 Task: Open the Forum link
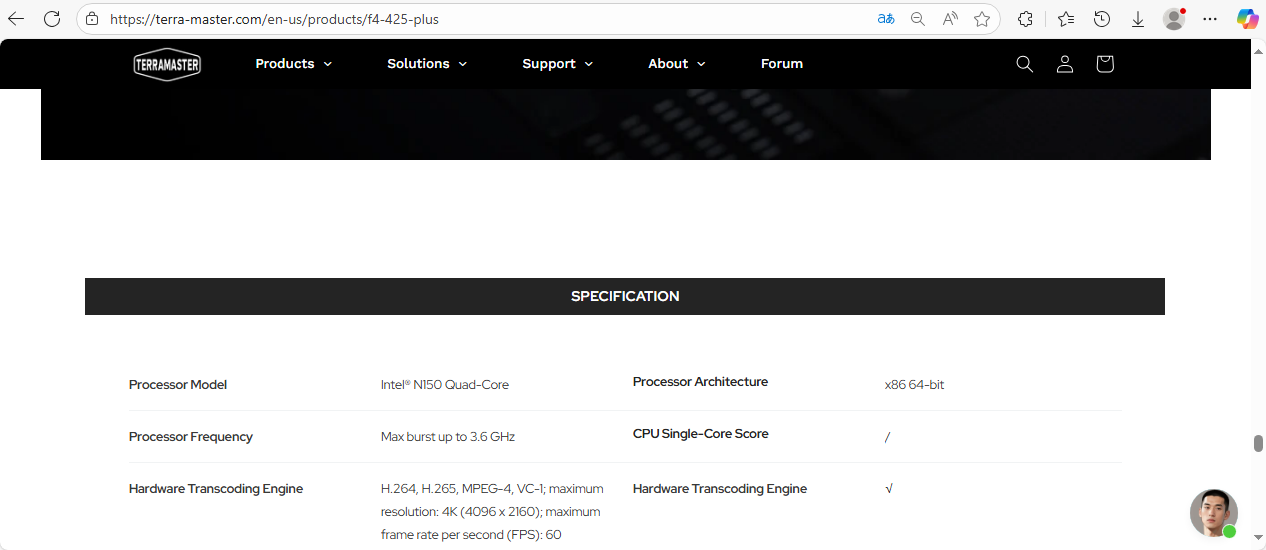782,64
